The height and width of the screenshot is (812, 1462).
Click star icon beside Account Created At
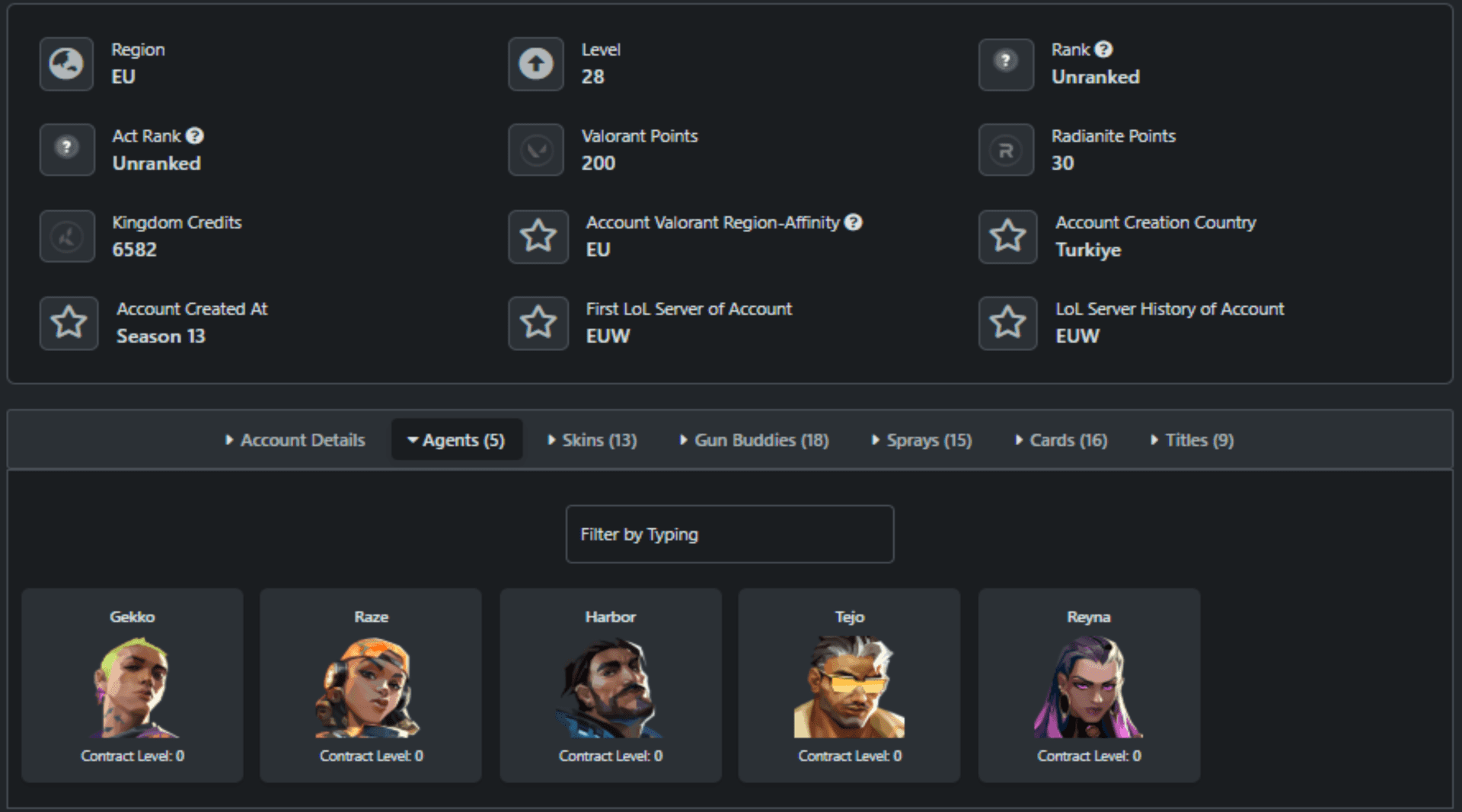69,323
